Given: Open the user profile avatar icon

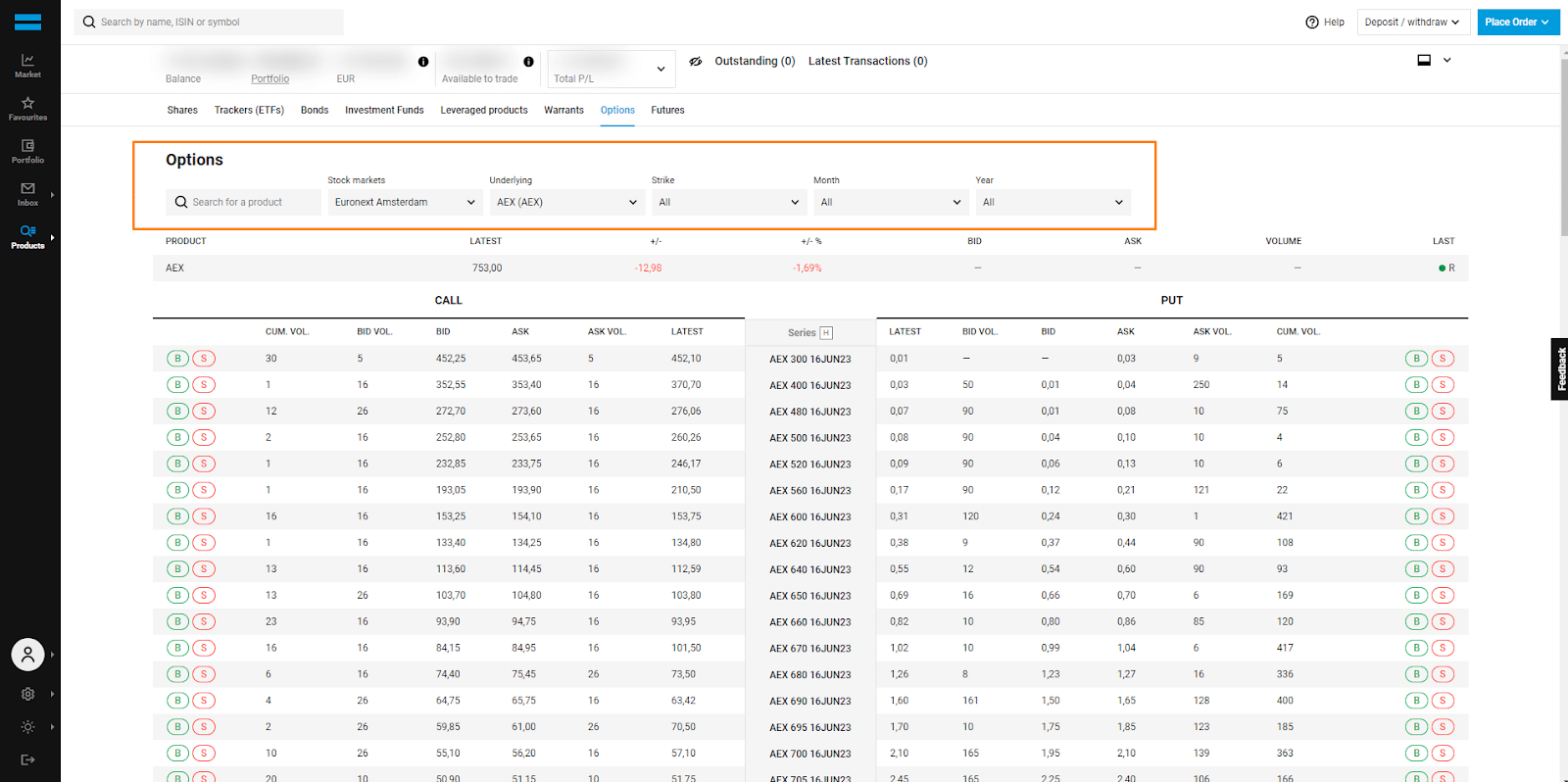Looking at the screenshot, I should tap(27, 655).
